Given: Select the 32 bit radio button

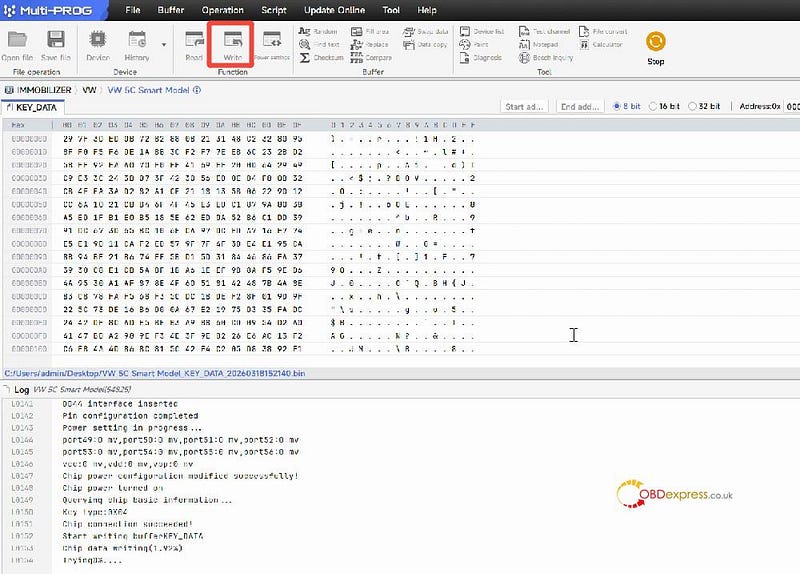Looking at the screenshot, I should tap(692, 106).
